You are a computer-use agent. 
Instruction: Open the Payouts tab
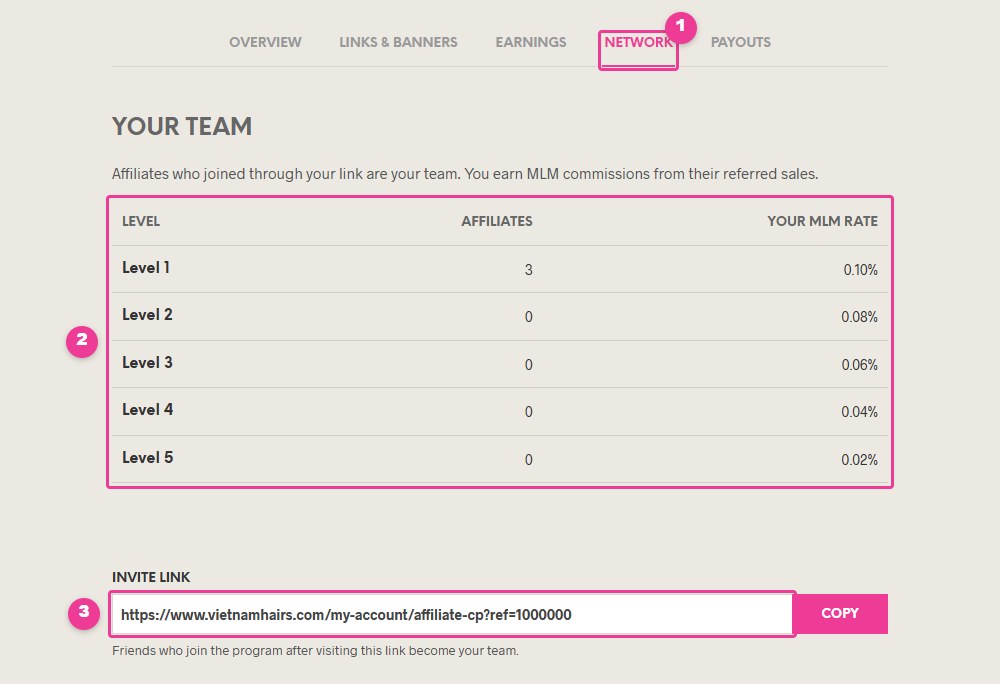click(740, 42)
